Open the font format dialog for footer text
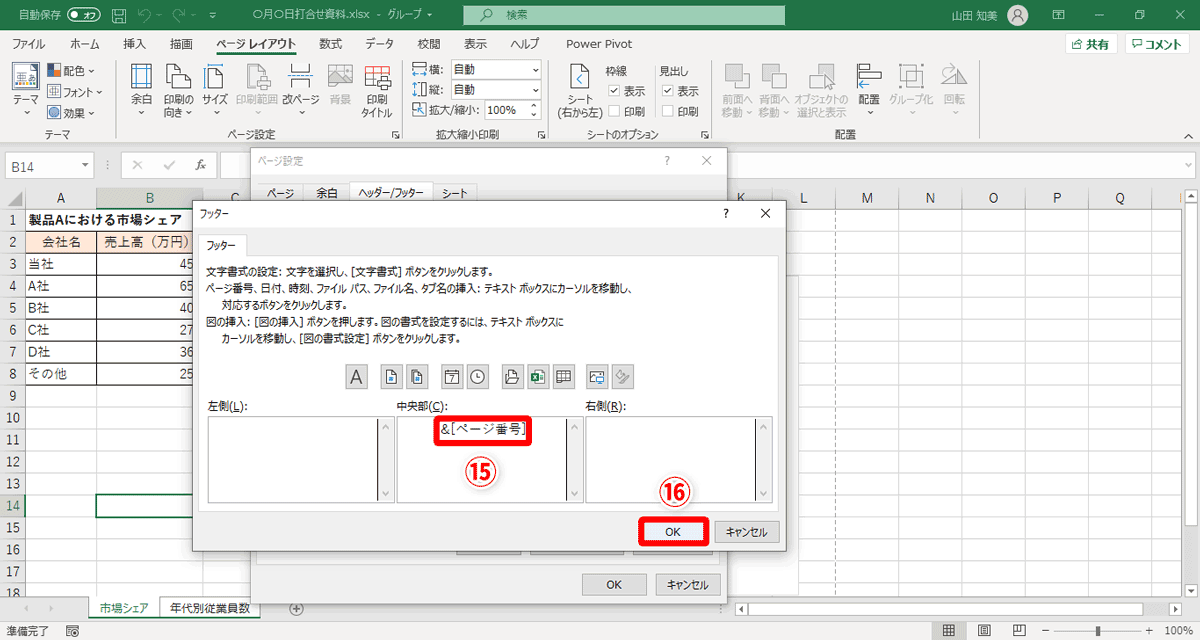This screenshot has width=1200, height=640. pos(355,377)
